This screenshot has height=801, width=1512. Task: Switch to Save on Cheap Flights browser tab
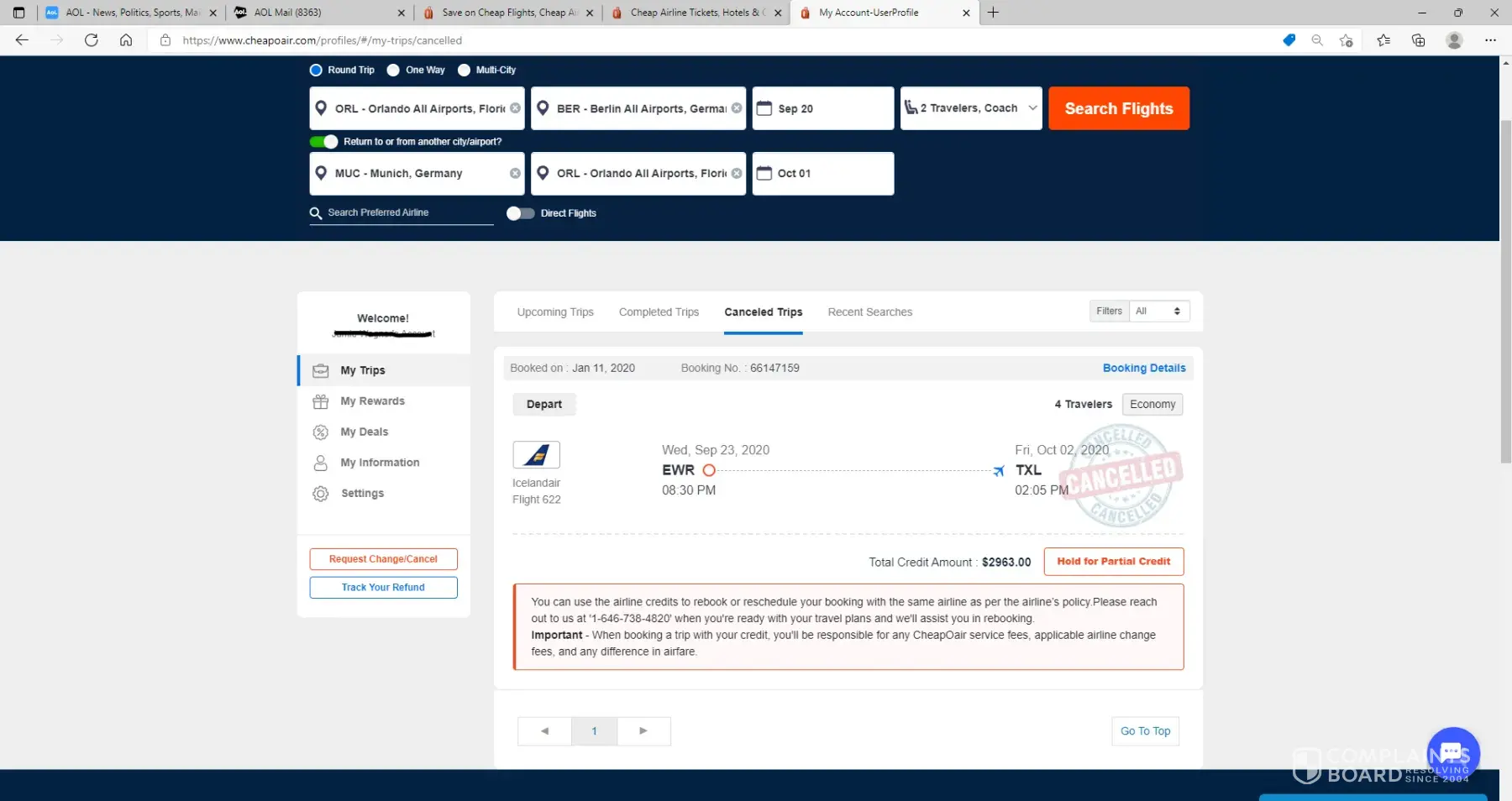507,13
